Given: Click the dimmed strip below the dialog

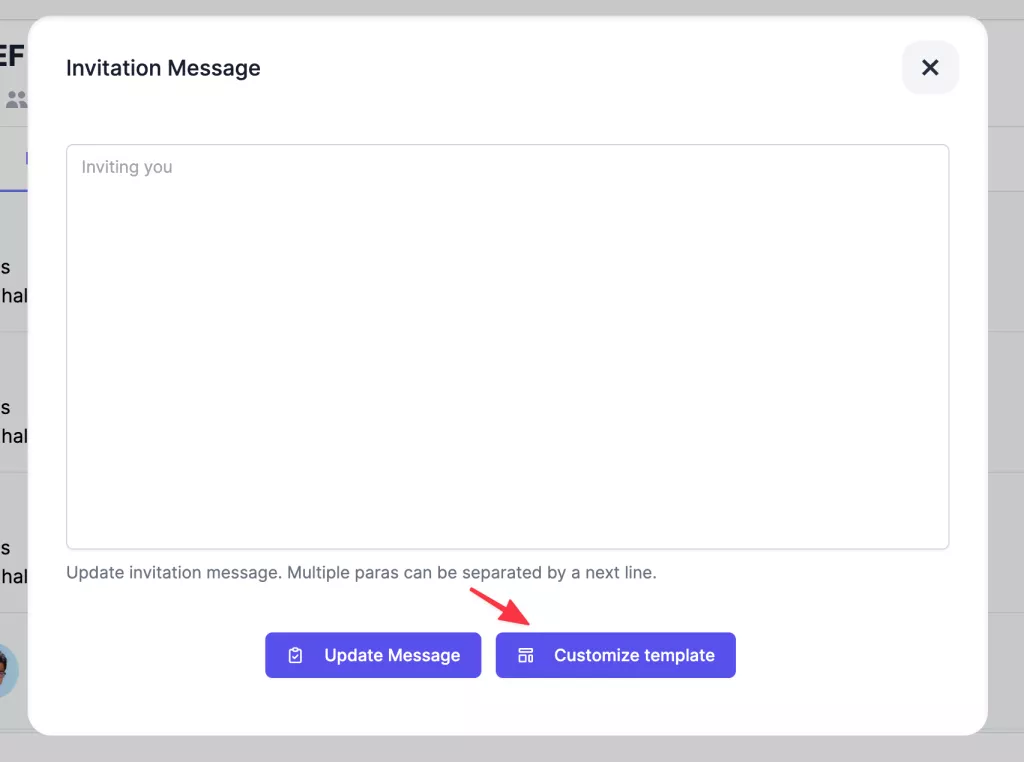Looking at the screenshot, I should click(500, 750).
